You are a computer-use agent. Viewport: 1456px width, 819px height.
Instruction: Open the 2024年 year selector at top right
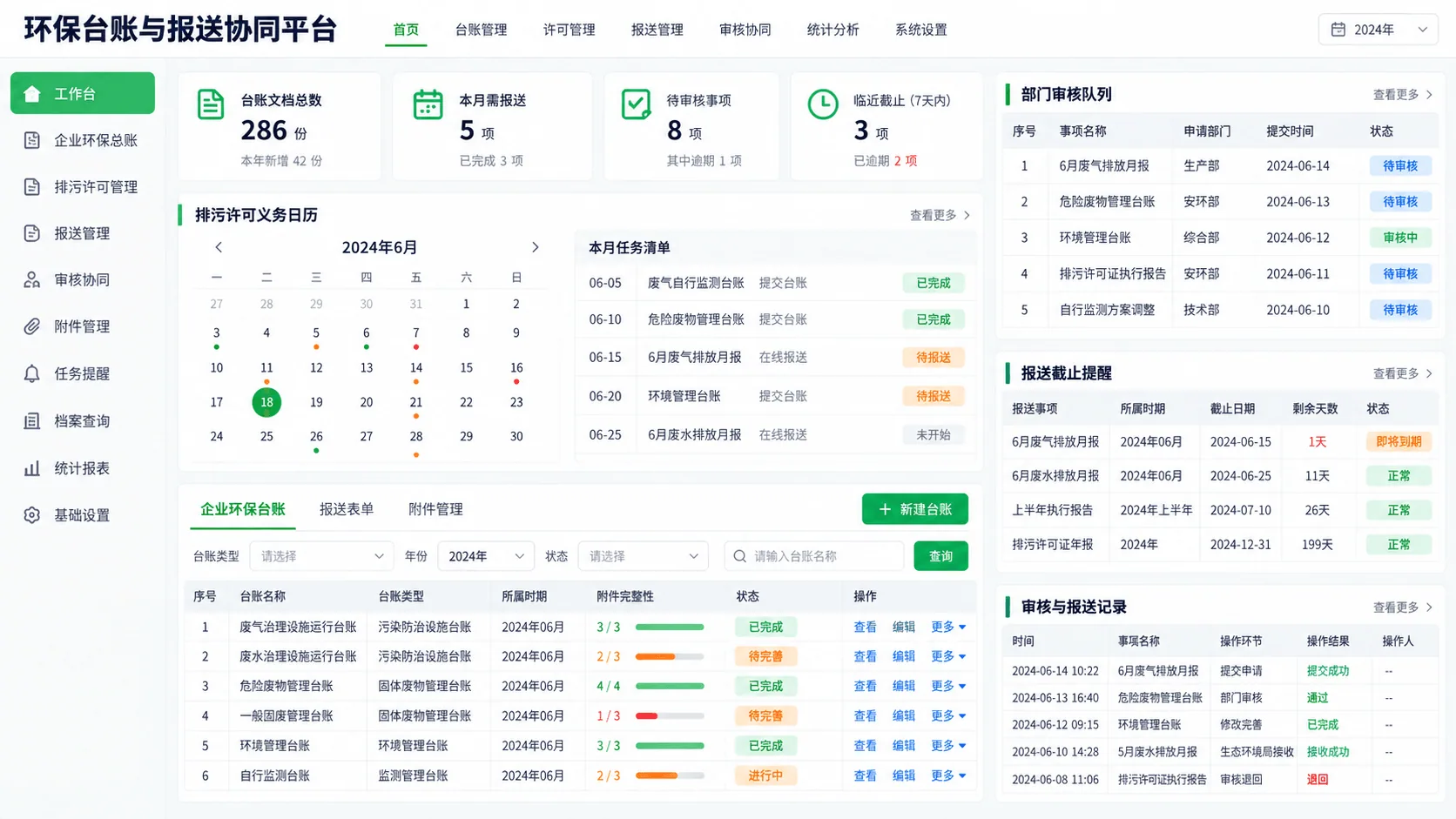click(x=1378, y=30)
